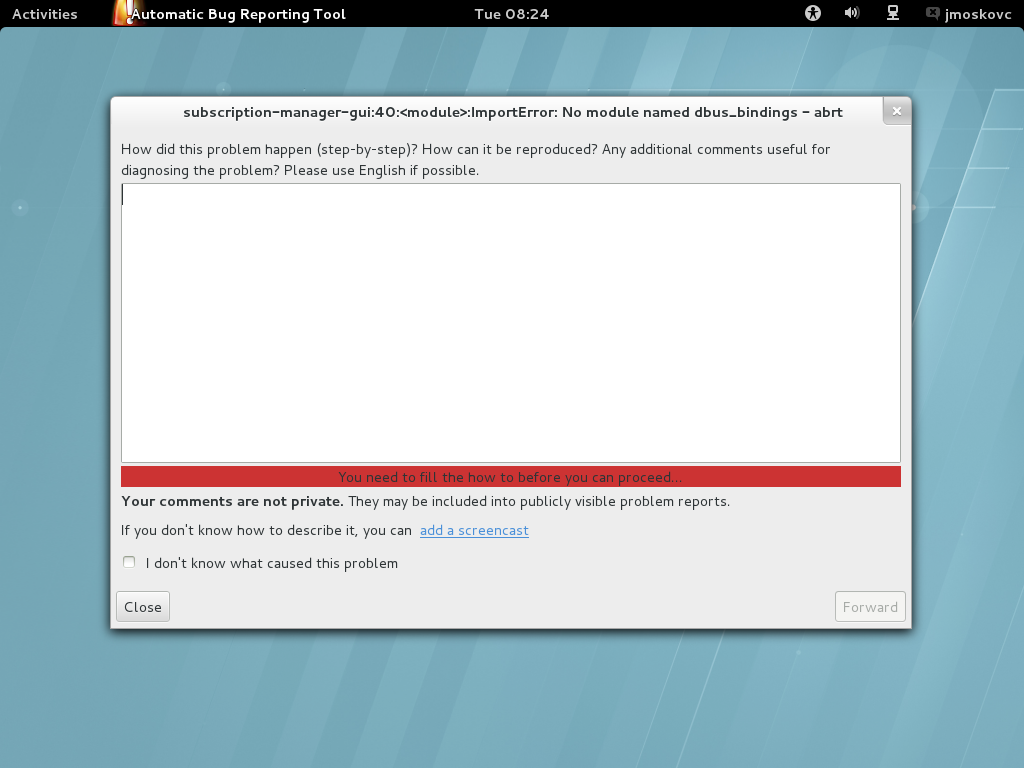Viewport: 1024px width, 768px height.
Task: Focus the problem description text area
Action: [x=511, y=323]
